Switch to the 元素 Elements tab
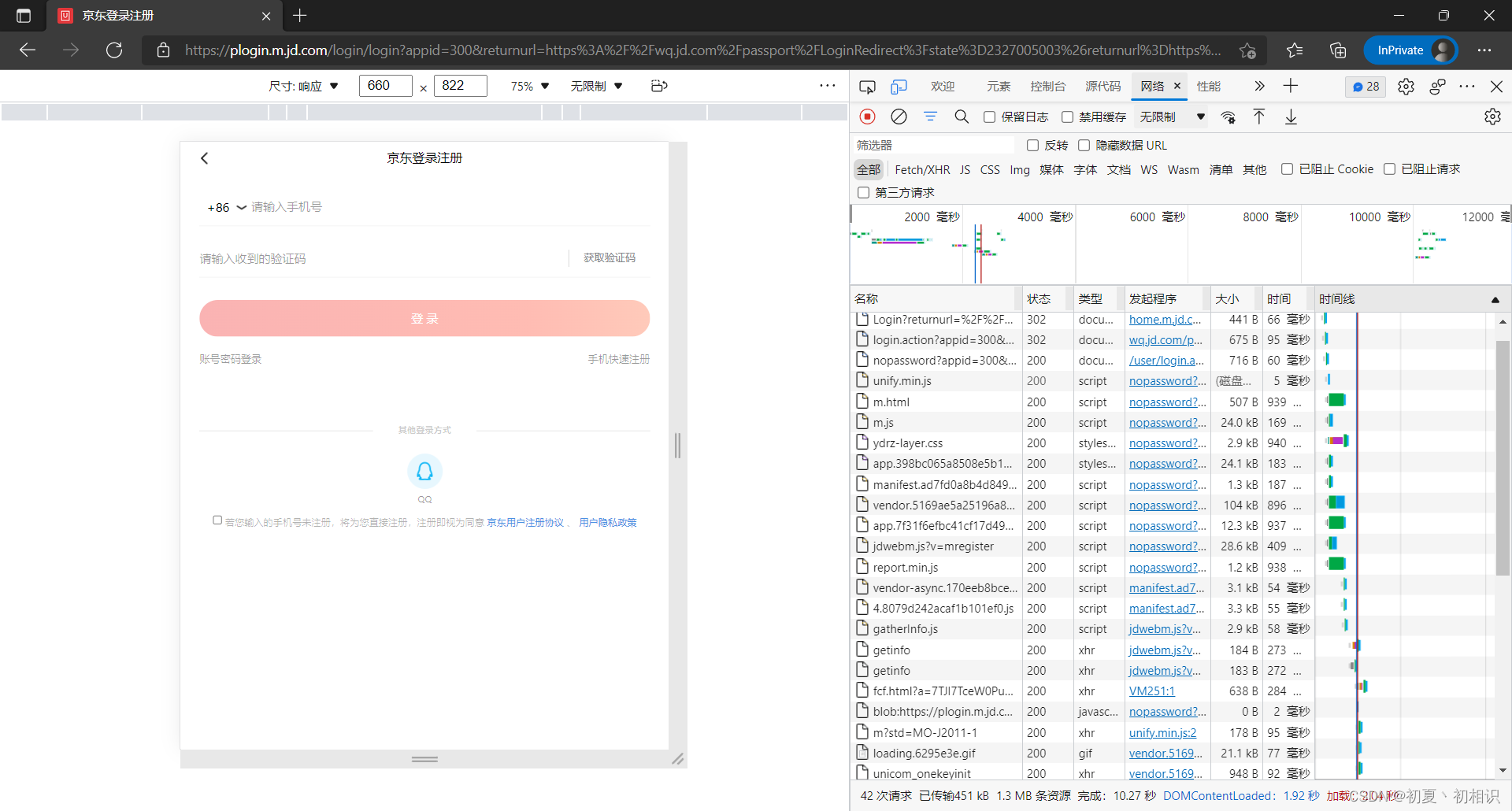This screenshot has width=1512, height=811. pos(999,87)
